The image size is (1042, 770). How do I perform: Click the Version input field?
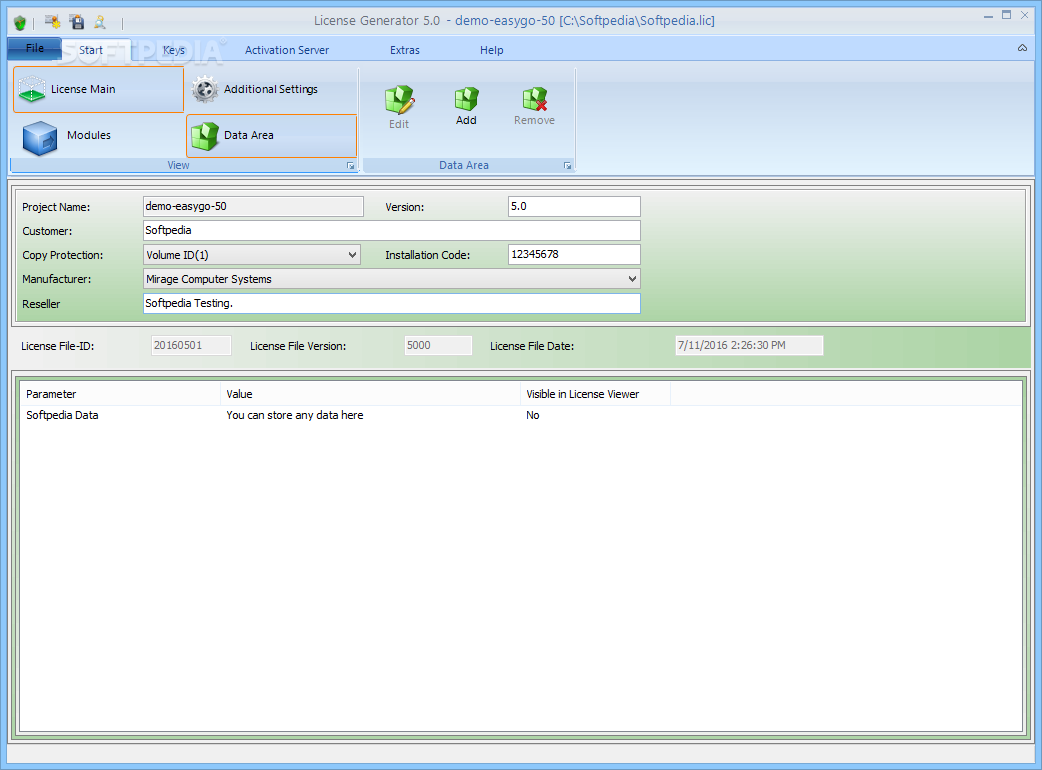(574, 207)
